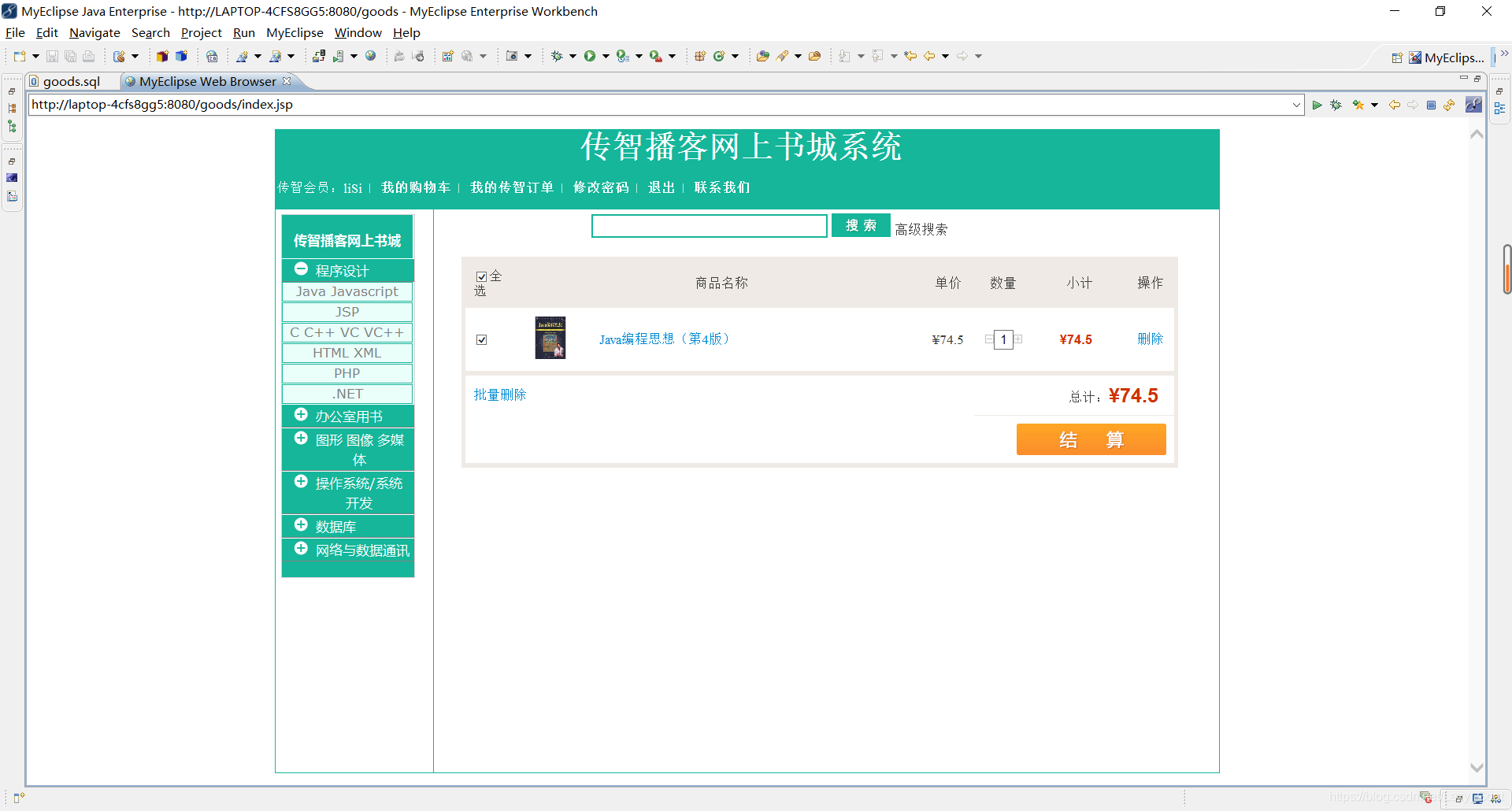Image resolution: width=1512 pixels, height=811 pixels.
Task: Collapse the 程序设计 category with its minus toggle
Action: 301,268
